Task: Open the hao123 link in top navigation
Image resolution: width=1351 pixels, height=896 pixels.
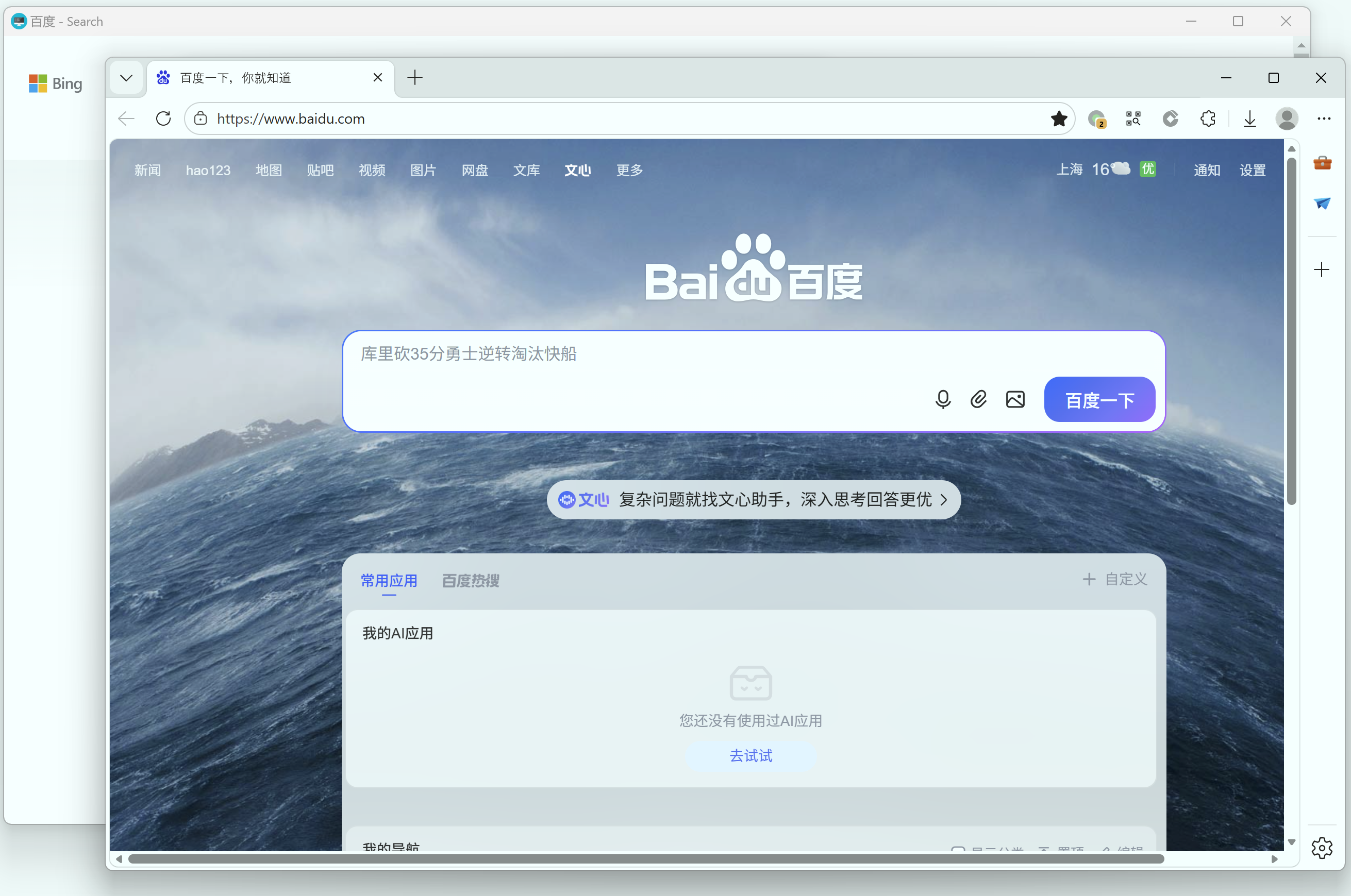Action: [208, 170]
